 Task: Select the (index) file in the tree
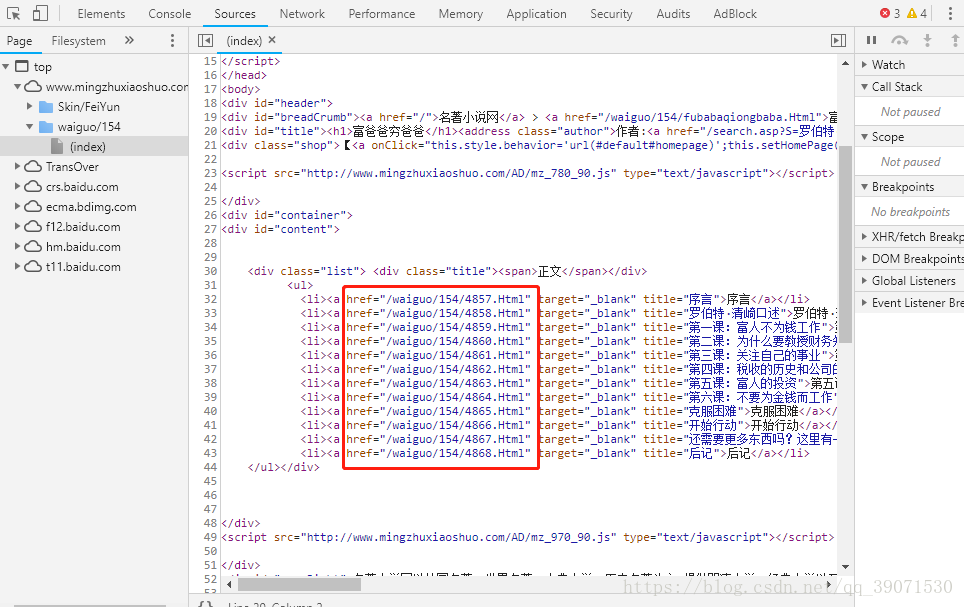point(87,147)
